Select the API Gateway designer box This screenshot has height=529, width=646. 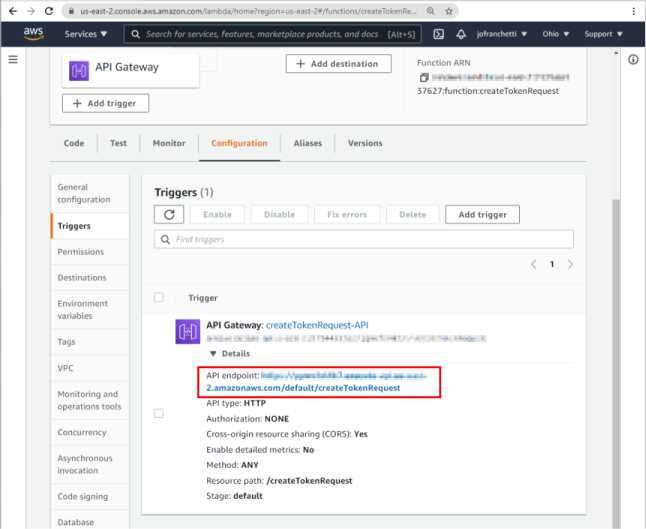tap(131, 70)
